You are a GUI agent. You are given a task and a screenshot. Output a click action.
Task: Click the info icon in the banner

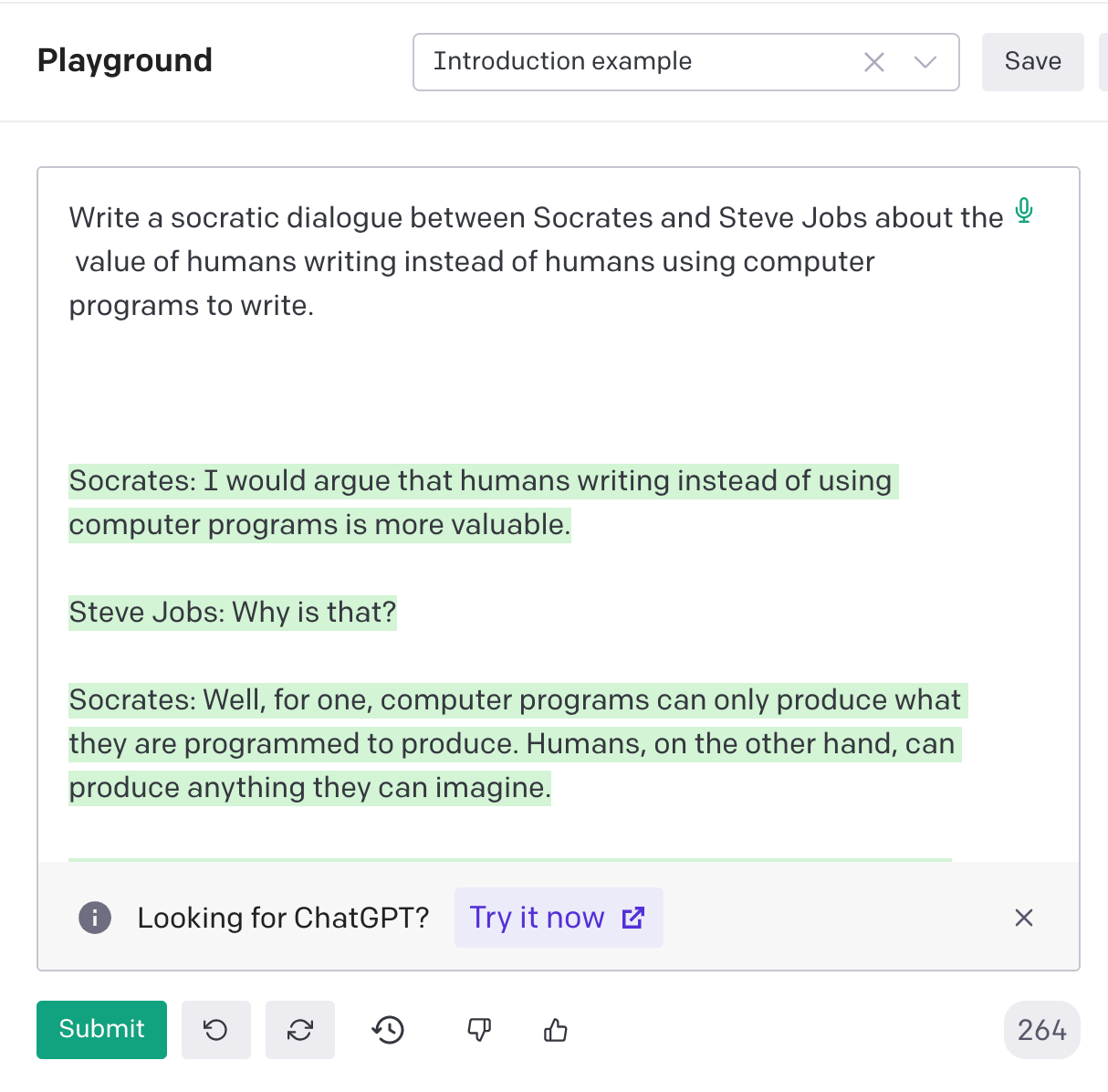pos(95,918)
